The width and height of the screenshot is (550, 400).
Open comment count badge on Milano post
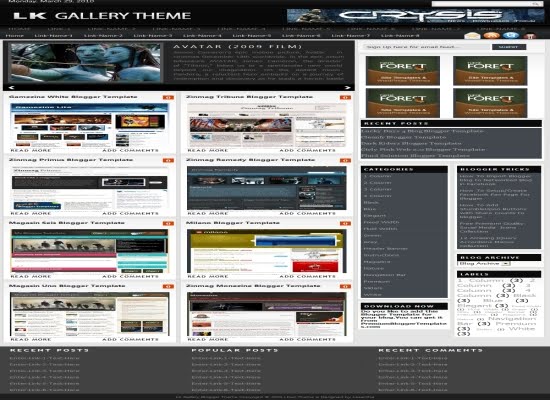coord(346,223)
